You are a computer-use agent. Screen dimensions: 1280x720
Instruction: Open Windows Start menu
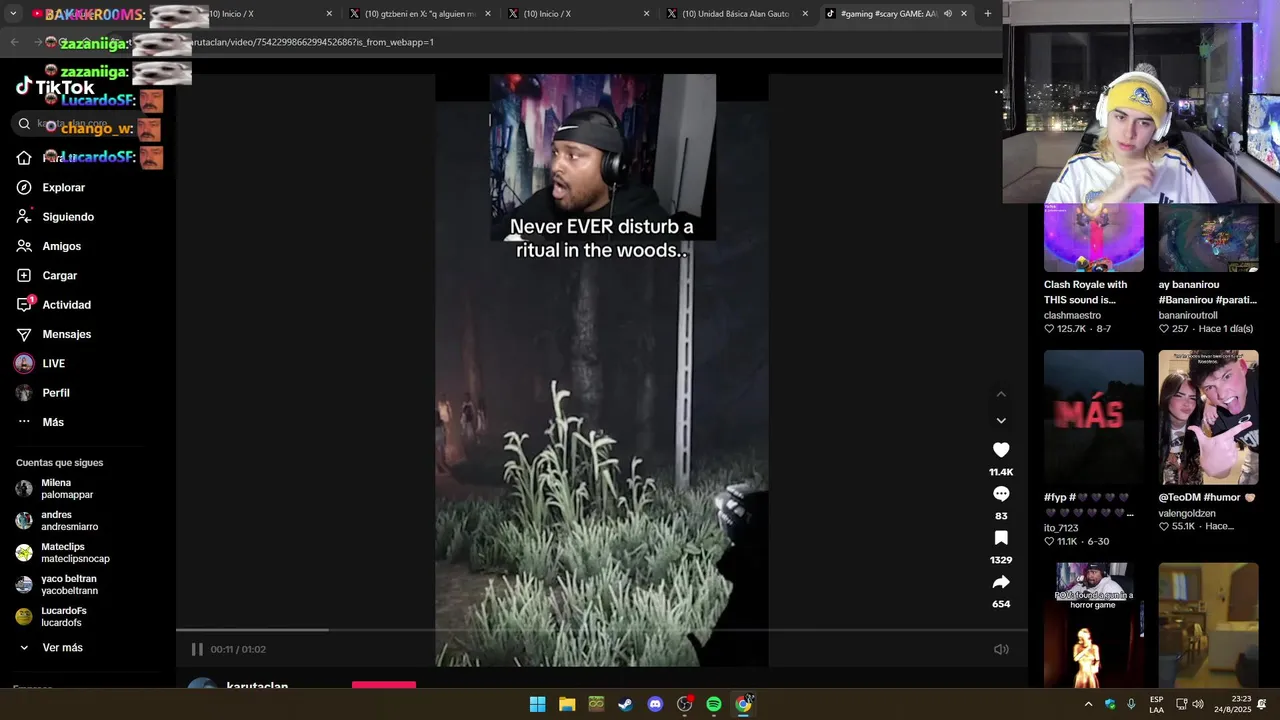(x=537, y=704)
